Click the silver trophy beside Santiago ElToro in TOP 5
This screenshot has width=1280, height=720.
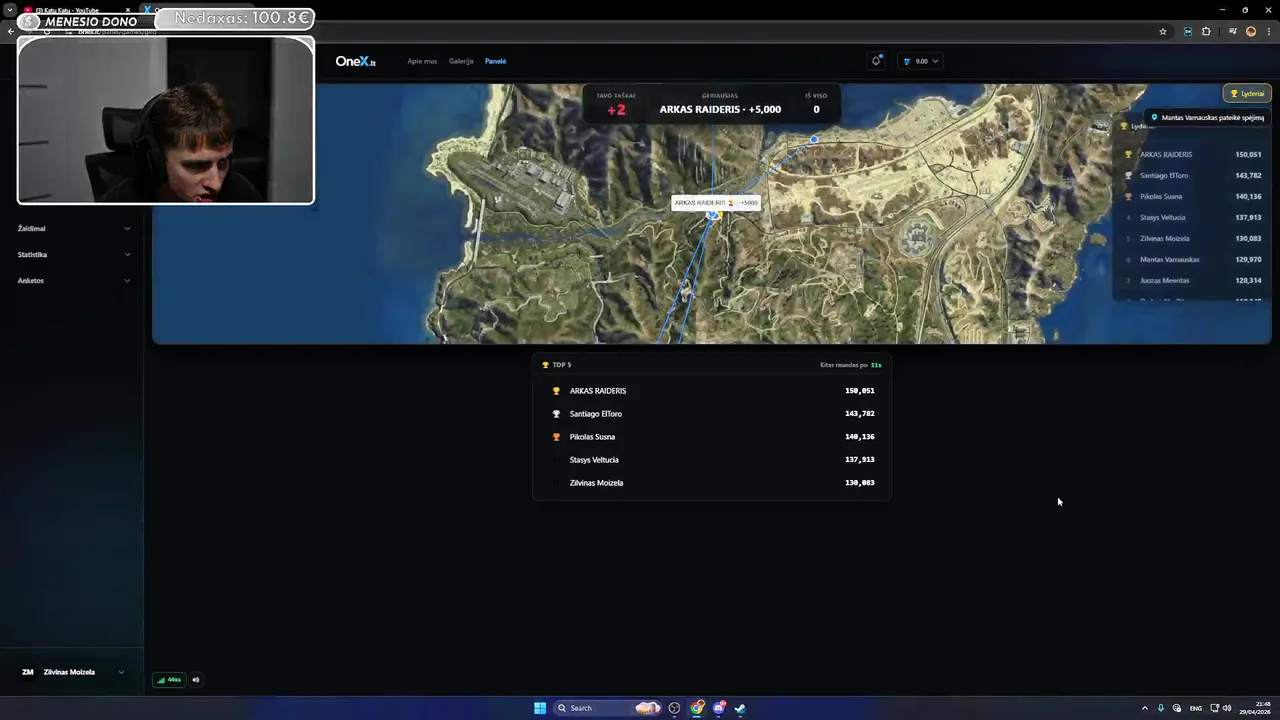point(556,414)
